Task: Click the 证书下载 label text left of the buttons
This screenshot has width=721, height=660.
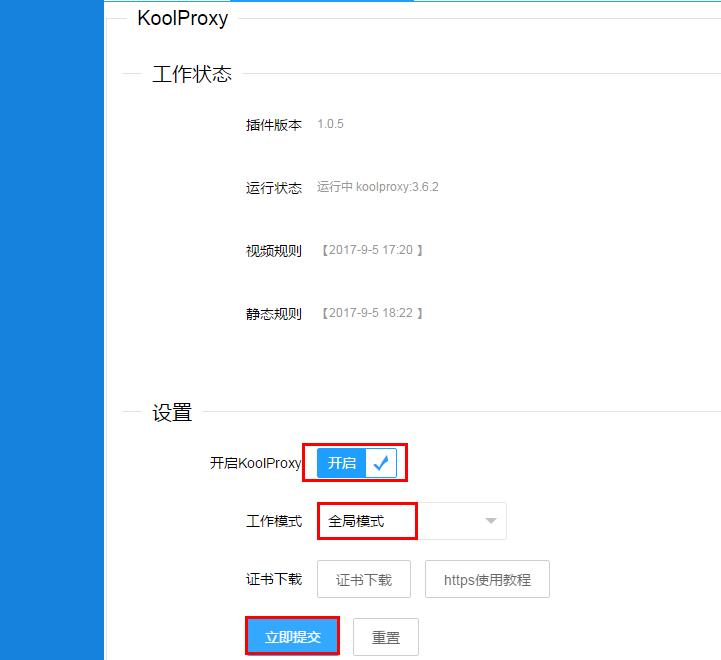Action: pos(274,579)
